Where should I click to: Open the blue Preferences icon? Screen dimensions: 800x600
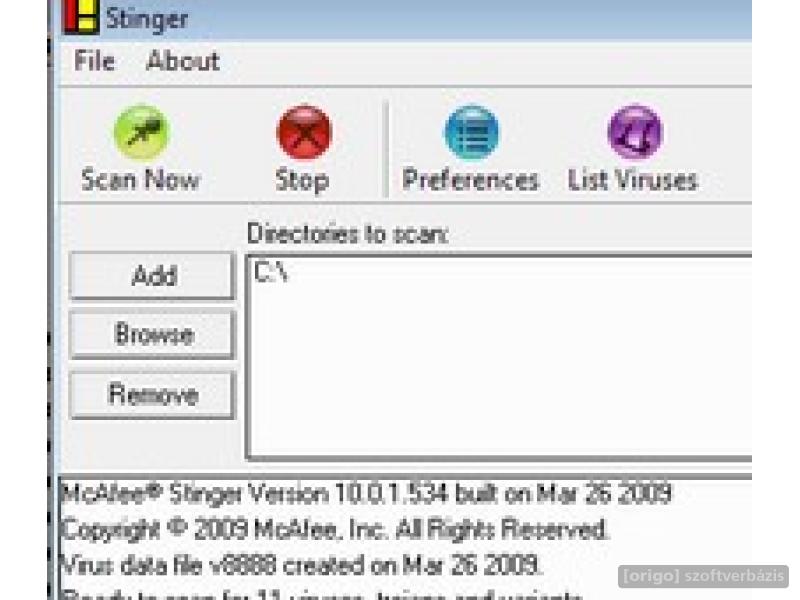(471, 133)
